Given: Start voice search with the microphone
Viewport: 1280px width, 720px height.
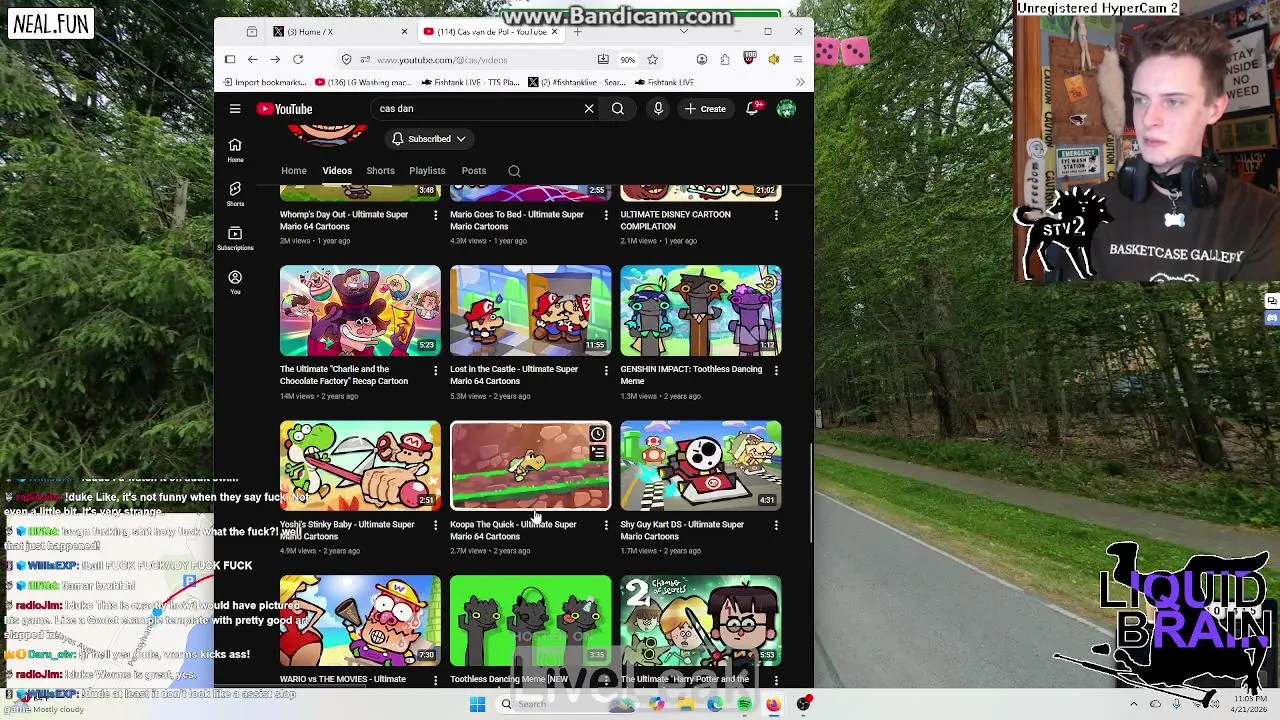Looking at the screenshot, I should click(658, 109).
